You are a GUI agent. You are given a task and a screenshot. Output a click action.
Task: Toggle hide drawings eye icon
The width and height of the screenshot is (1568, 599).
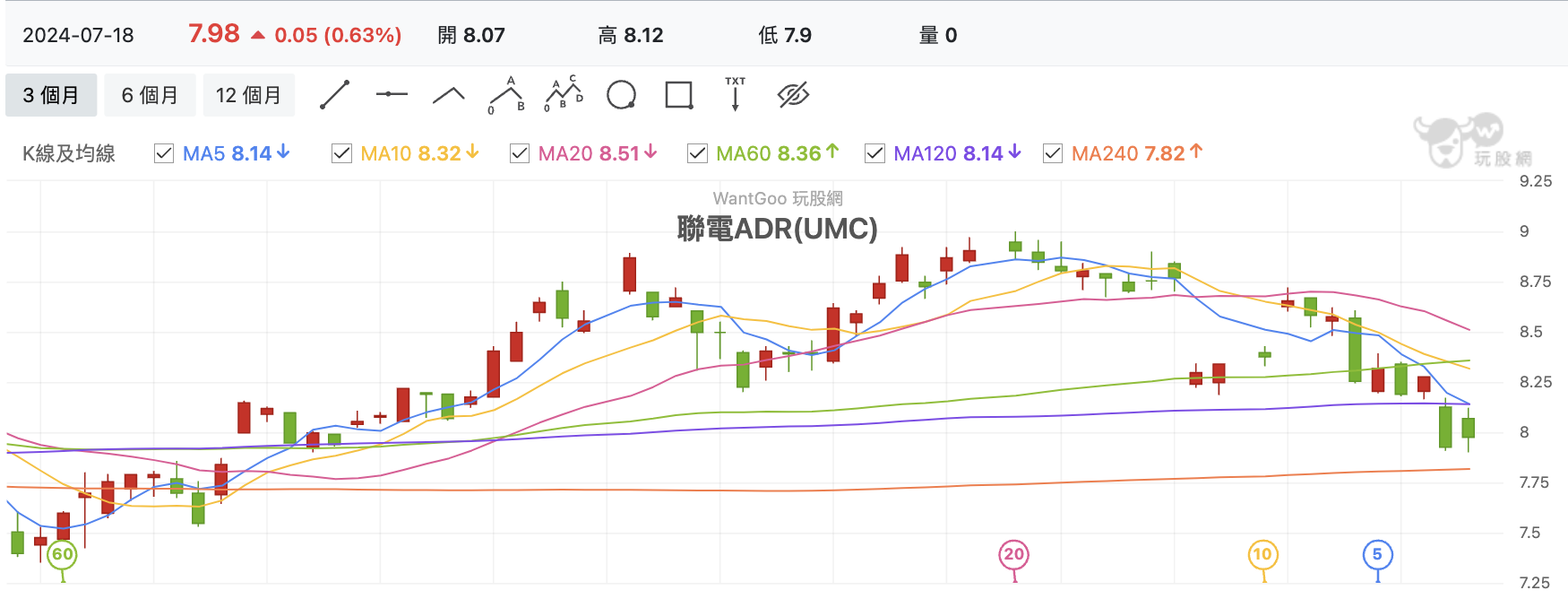[x=794, y=95]
